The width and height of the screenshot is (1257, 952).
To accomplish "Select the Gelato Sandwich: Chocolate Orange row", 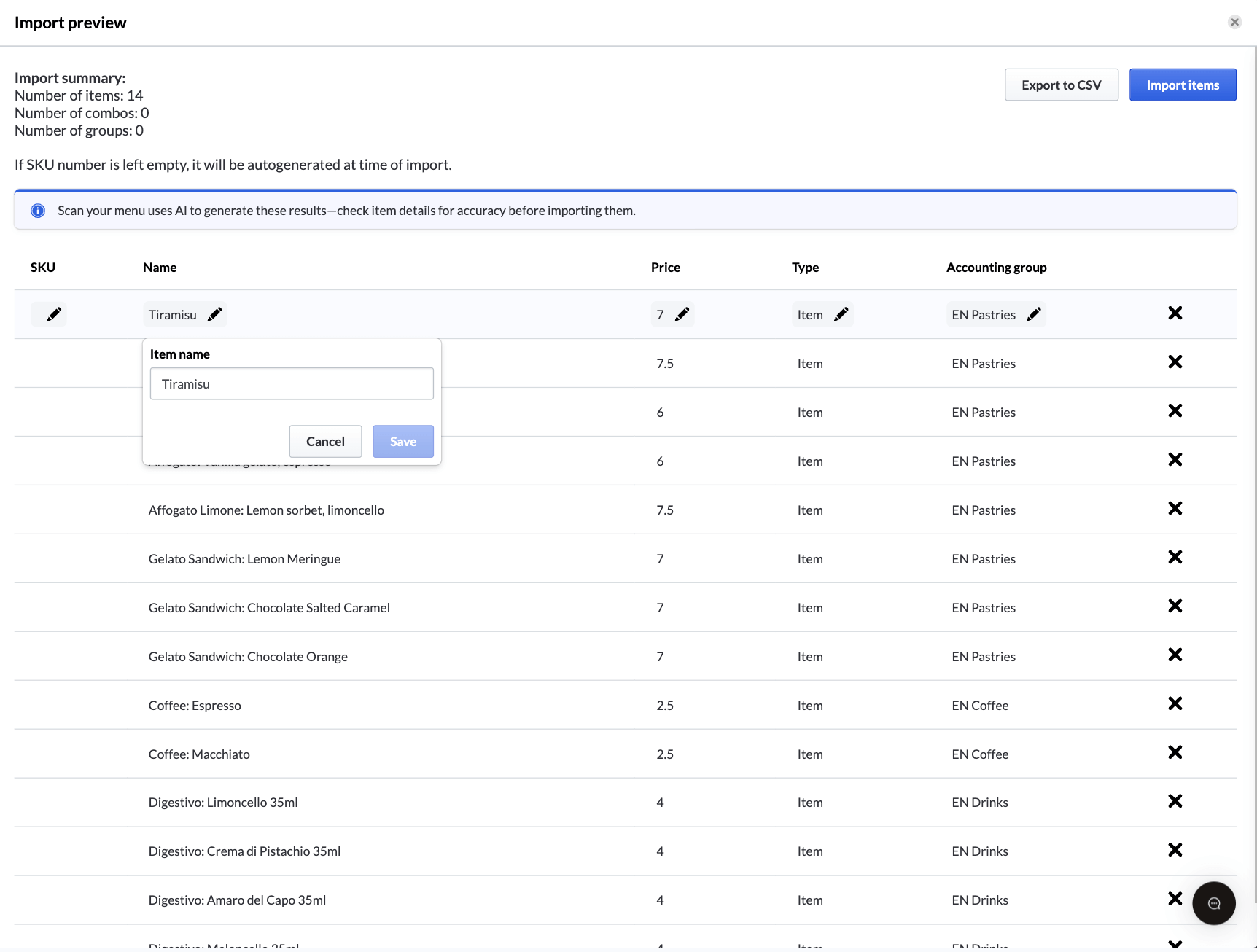I will 248,657.
